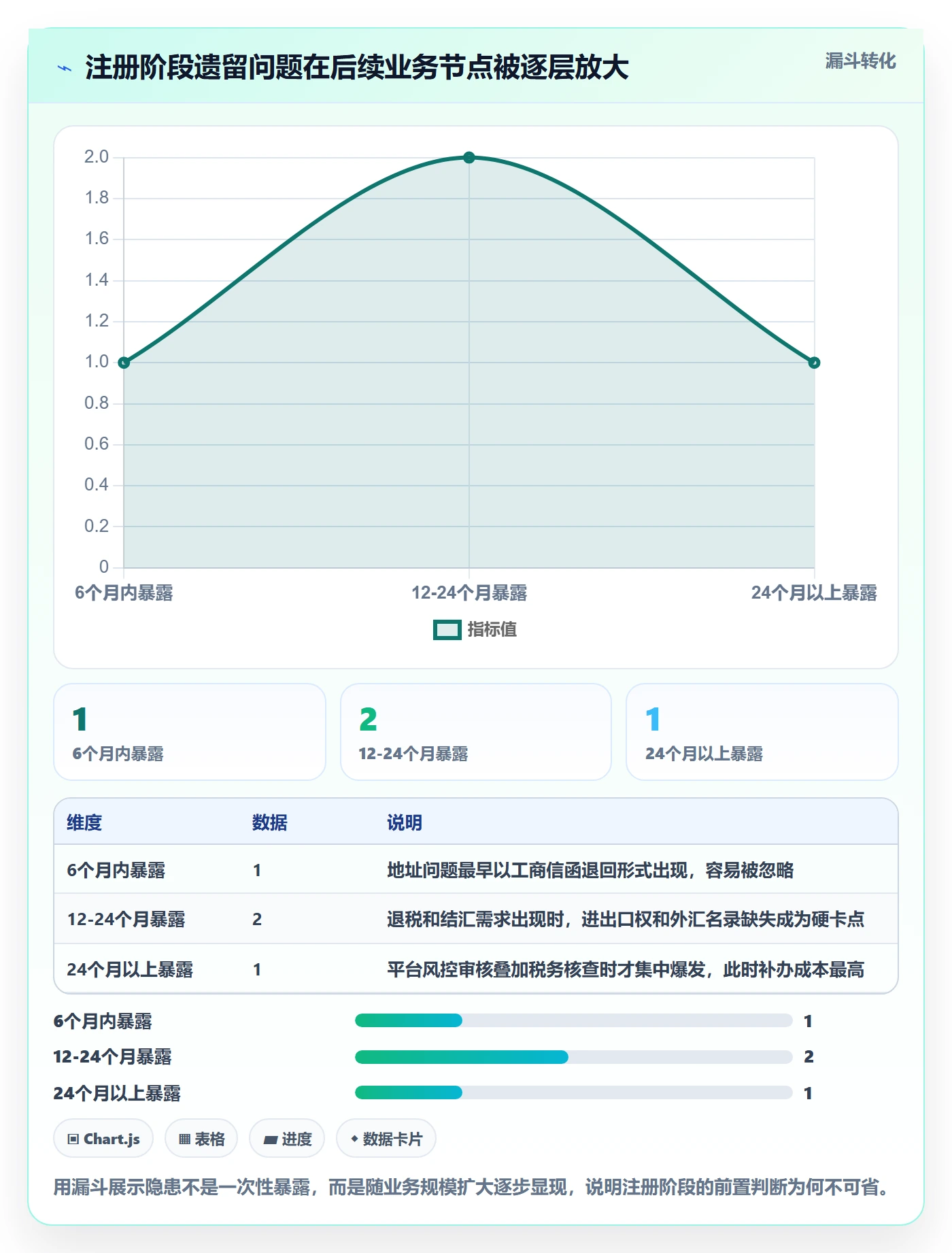The image size is (952, 1253).
Task: Click the 维度 column header
Action: point(84,822)
